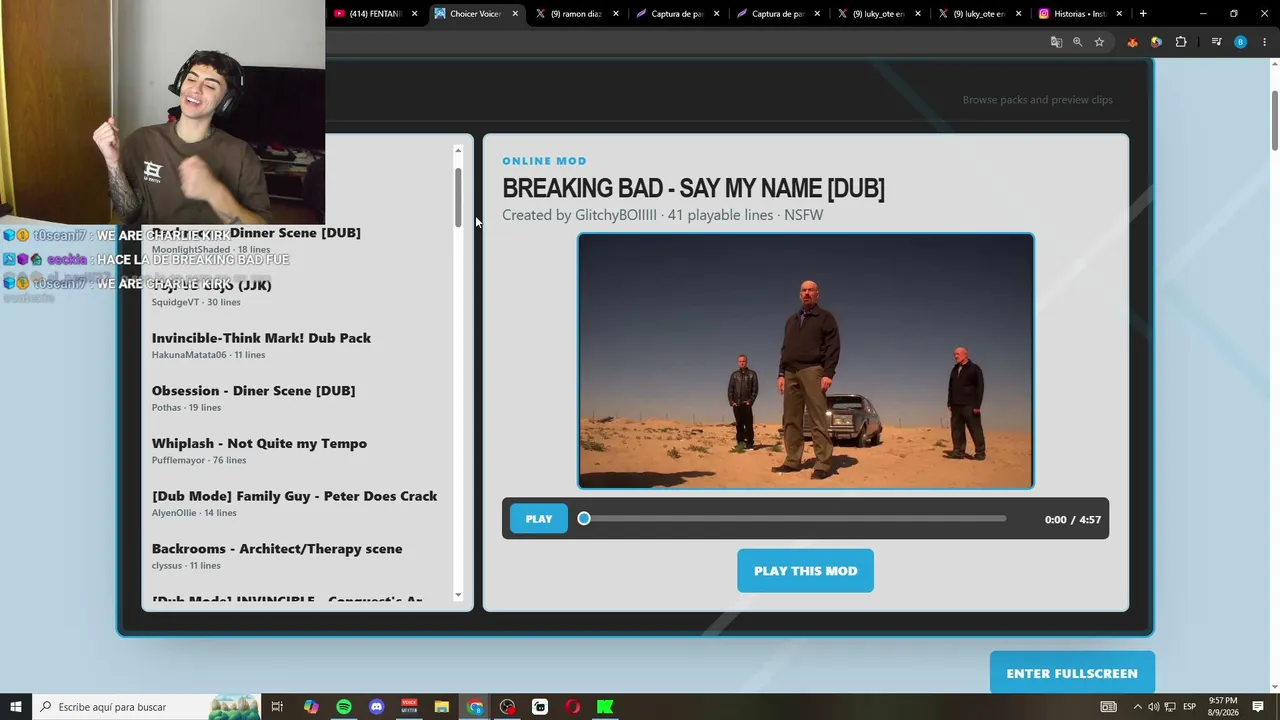
Task: Click the preview seek slider handle
Action: (584, 519)
